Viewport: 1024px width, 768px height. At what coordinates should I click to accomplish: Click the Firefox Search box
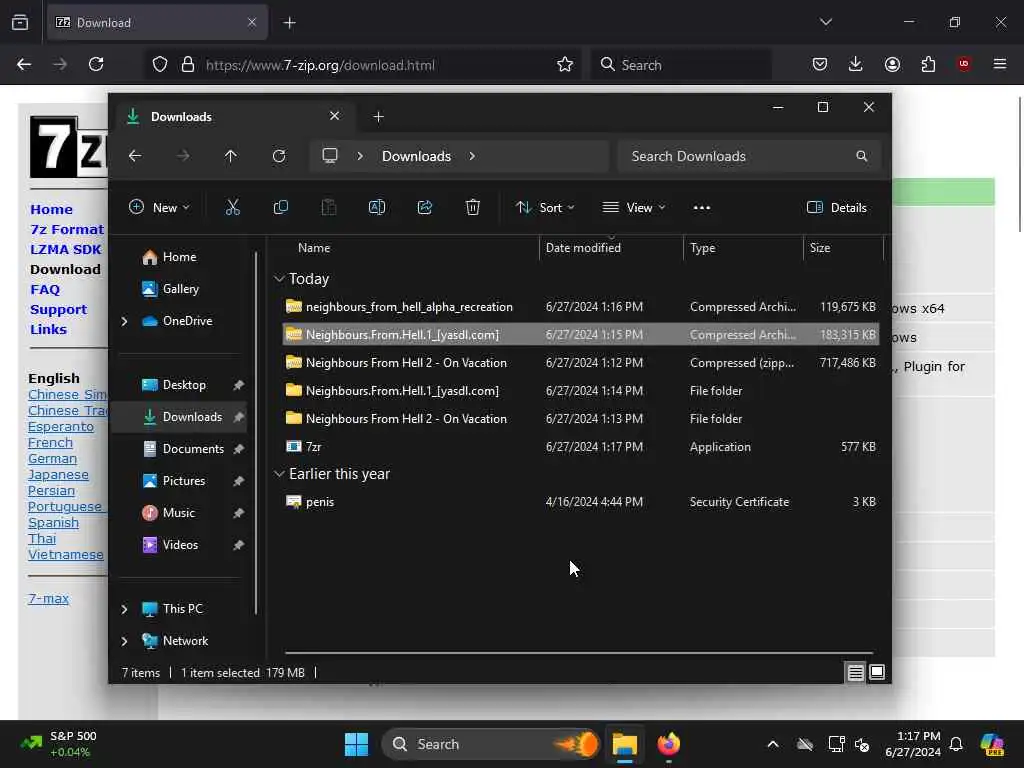[x=682, y=65]
